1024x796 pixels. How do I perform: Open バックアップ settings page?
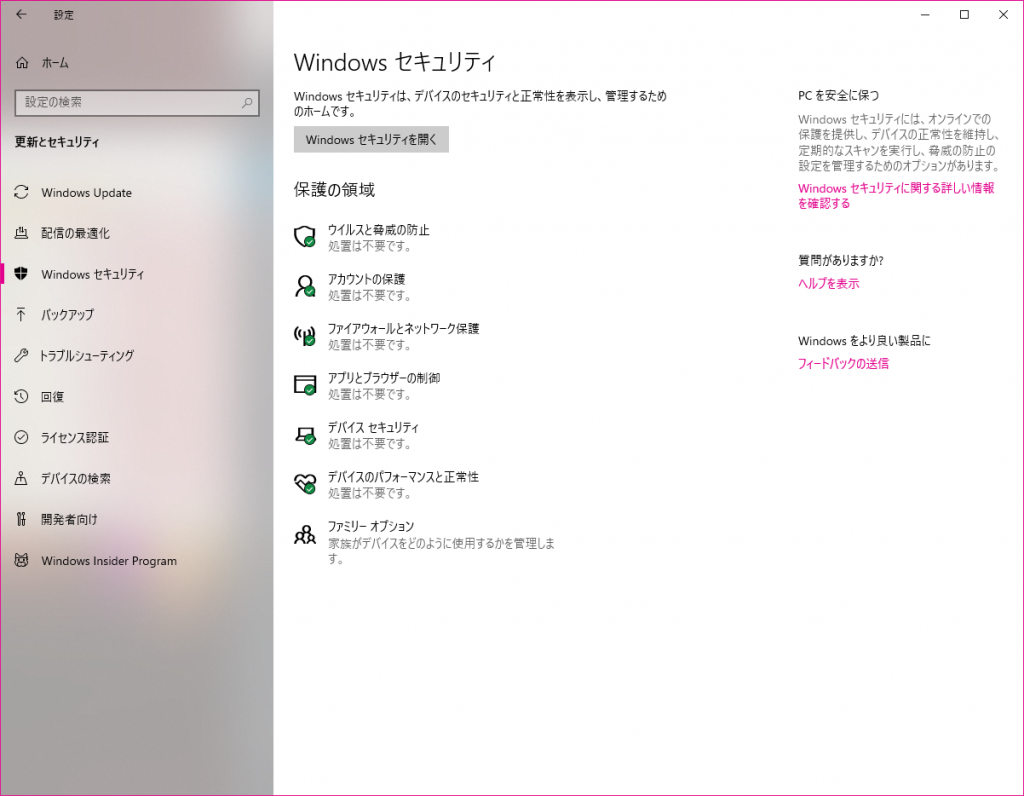pos(67,315)
